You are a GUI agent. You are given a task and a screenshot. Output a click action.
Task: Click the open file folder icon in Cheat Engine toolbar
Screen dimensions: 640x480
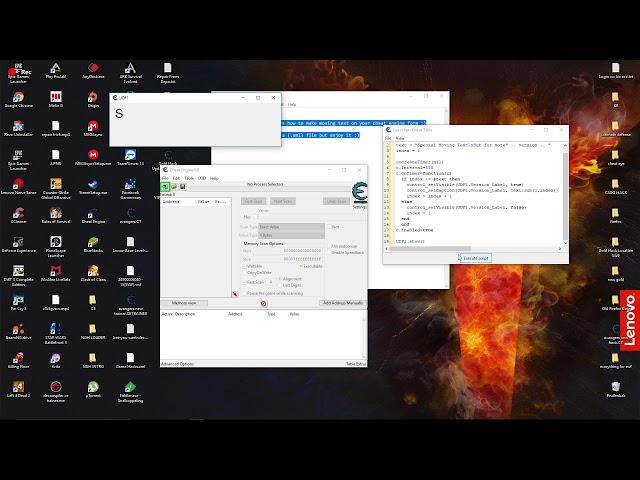click(x=174, y=187)
